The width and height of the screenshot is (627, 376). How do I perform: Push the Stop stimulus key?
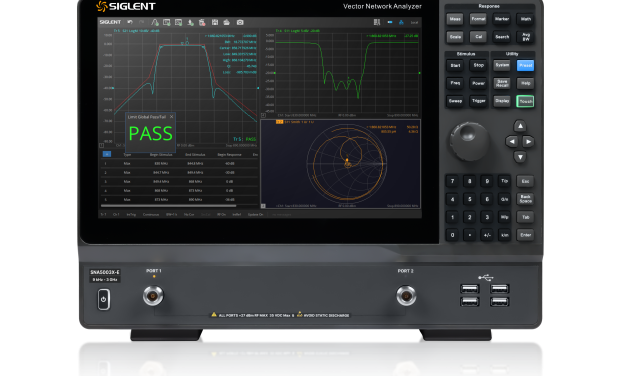478,65
